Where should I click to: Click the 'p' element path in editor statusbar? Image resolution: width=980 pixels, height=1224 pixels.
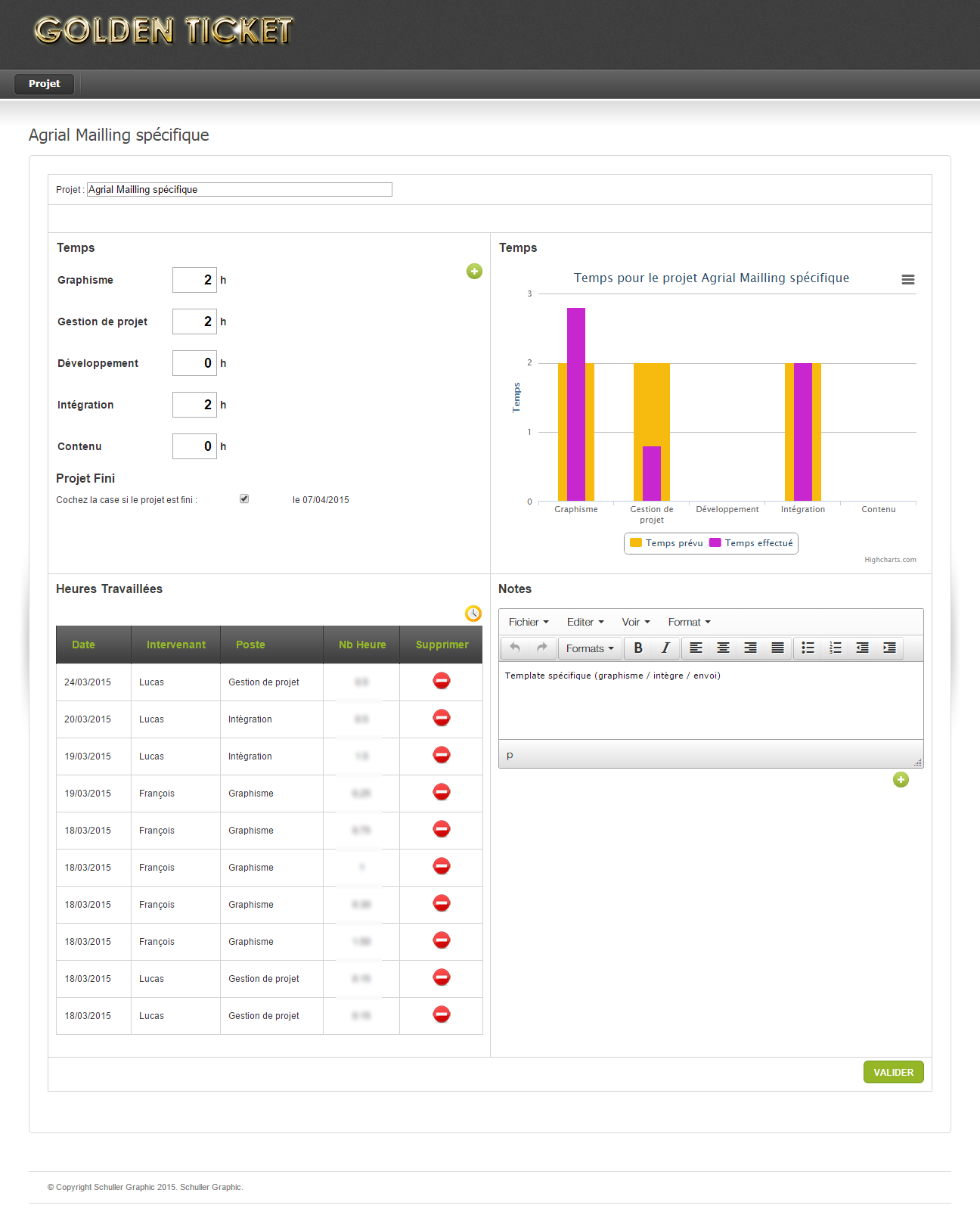point(510,755)
